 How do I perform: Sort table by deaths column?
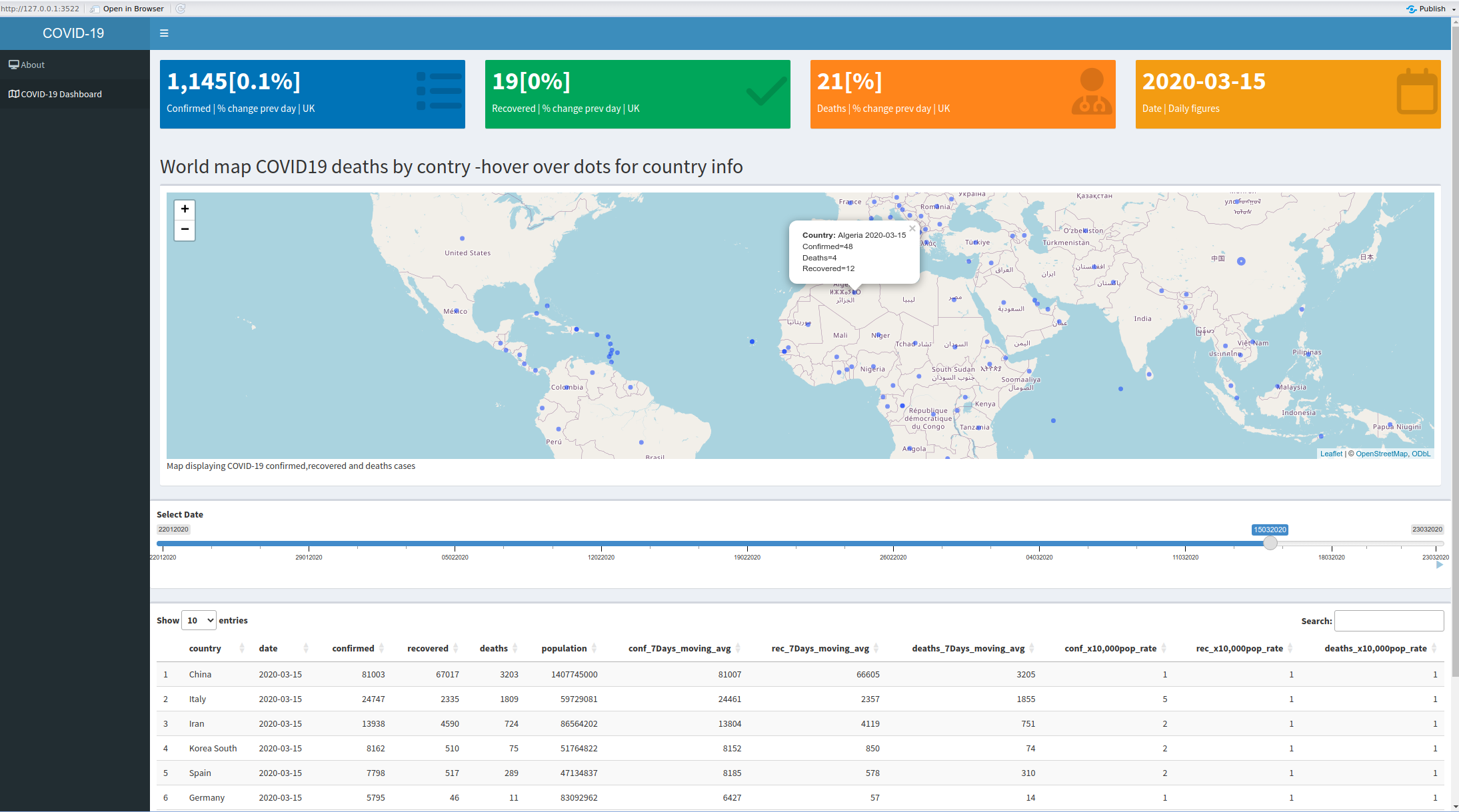point(494,648)
